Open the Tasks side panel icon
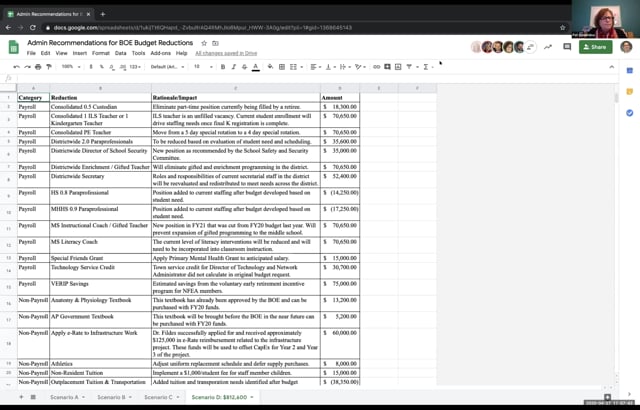The image size is (640, 410). point(629,113)
